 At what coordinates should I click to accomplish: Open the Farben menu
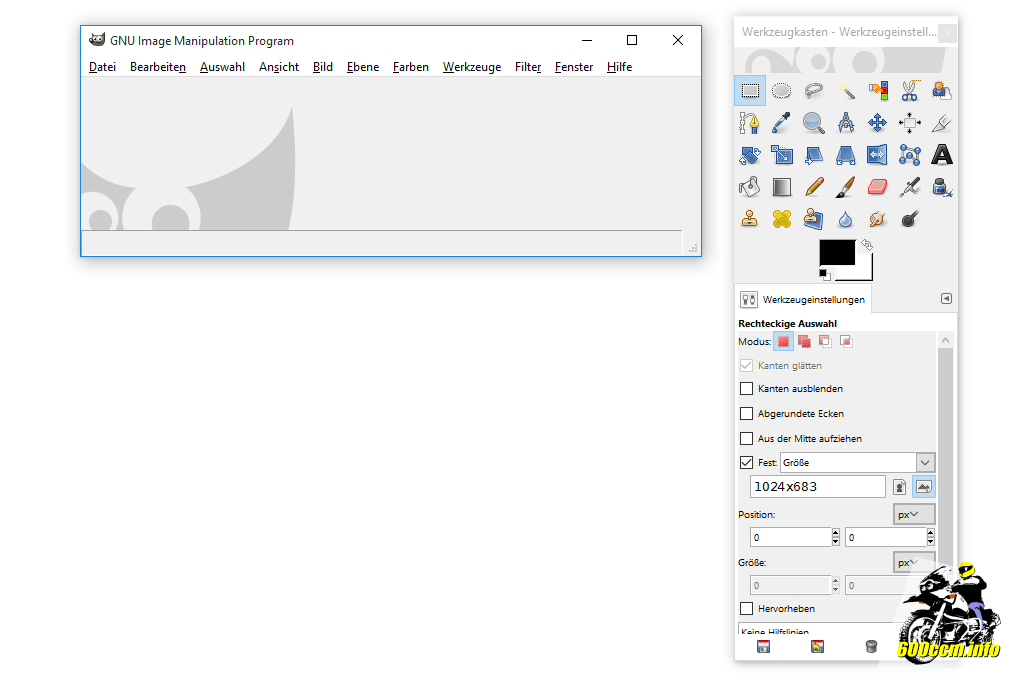coord(411,67)
